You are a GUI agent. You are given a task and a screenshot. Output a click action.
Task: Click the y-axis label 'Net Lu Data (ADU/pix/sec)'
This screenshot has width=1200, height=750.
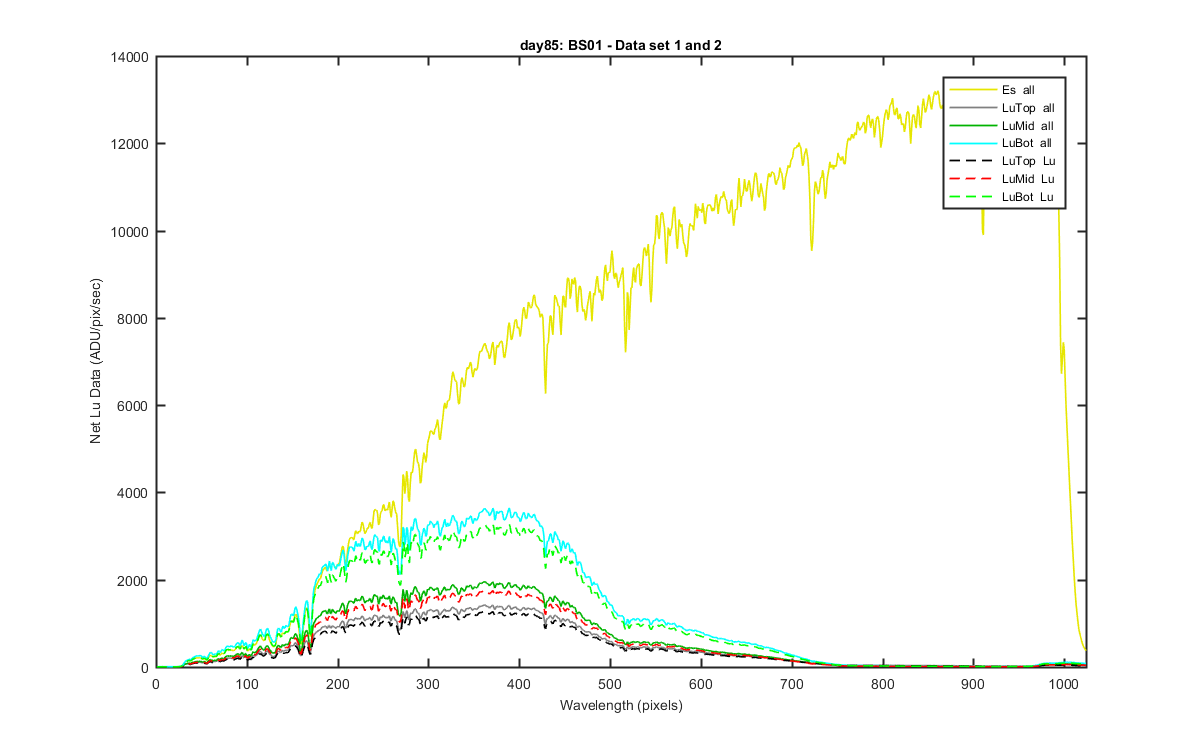pyautogui.click(x=97, y=362)
